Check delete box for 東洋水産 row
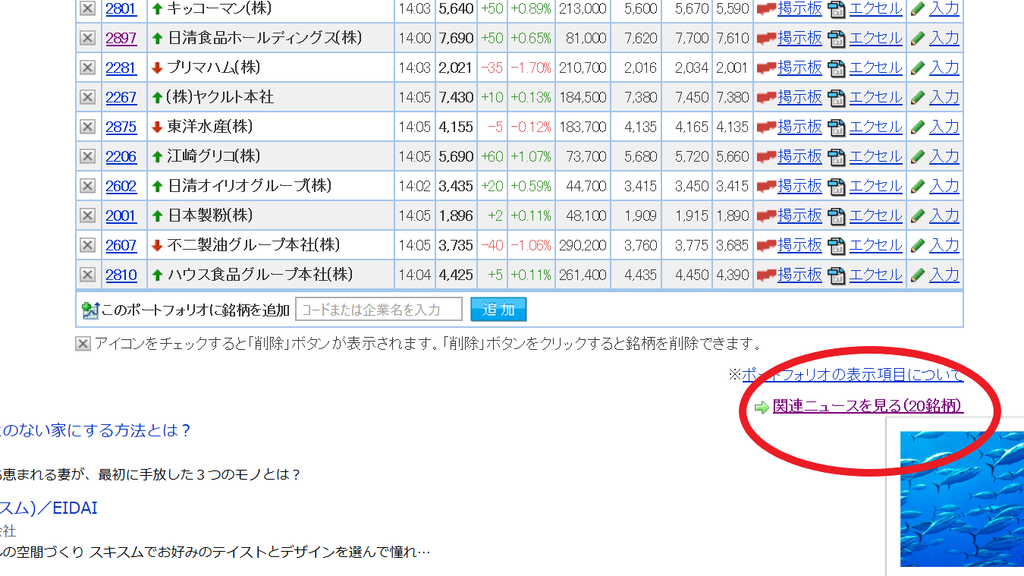Viewport: 1024px width, 576px height. pyautogui.click(x=88, y=127)
